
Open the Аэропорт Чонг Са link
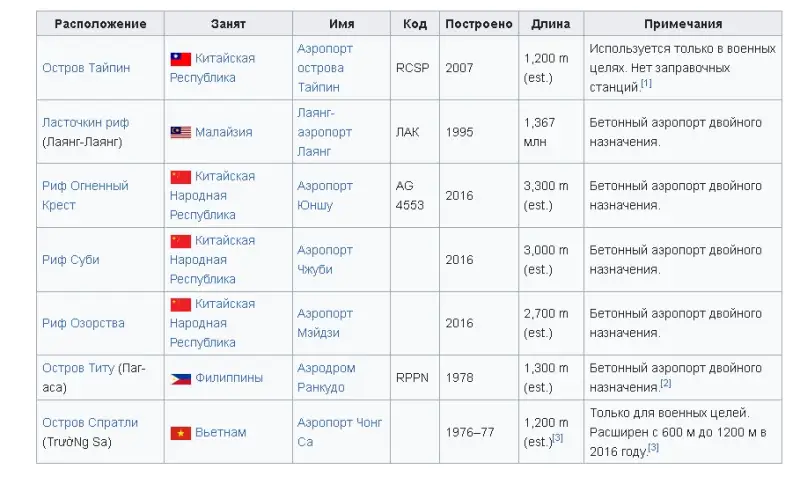tap(339, 432)
